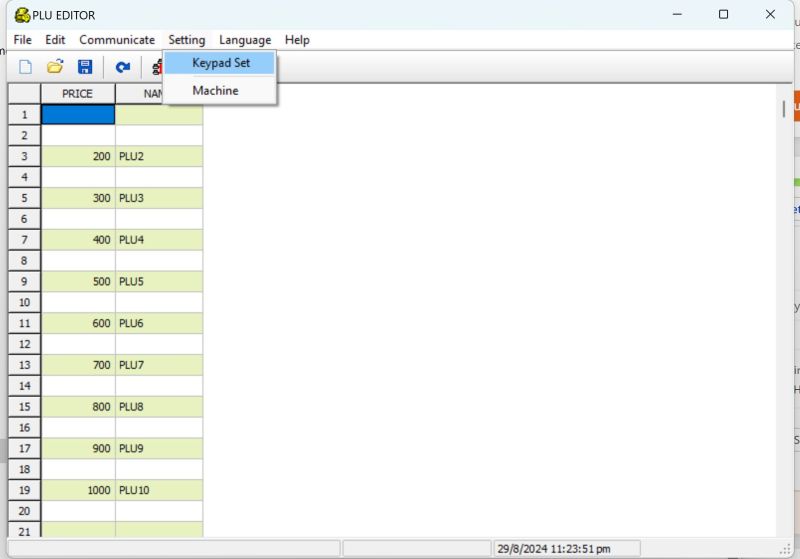Click the PLU Editor title bar icon
Screen dimensions: 800x559
click(21, 15)
